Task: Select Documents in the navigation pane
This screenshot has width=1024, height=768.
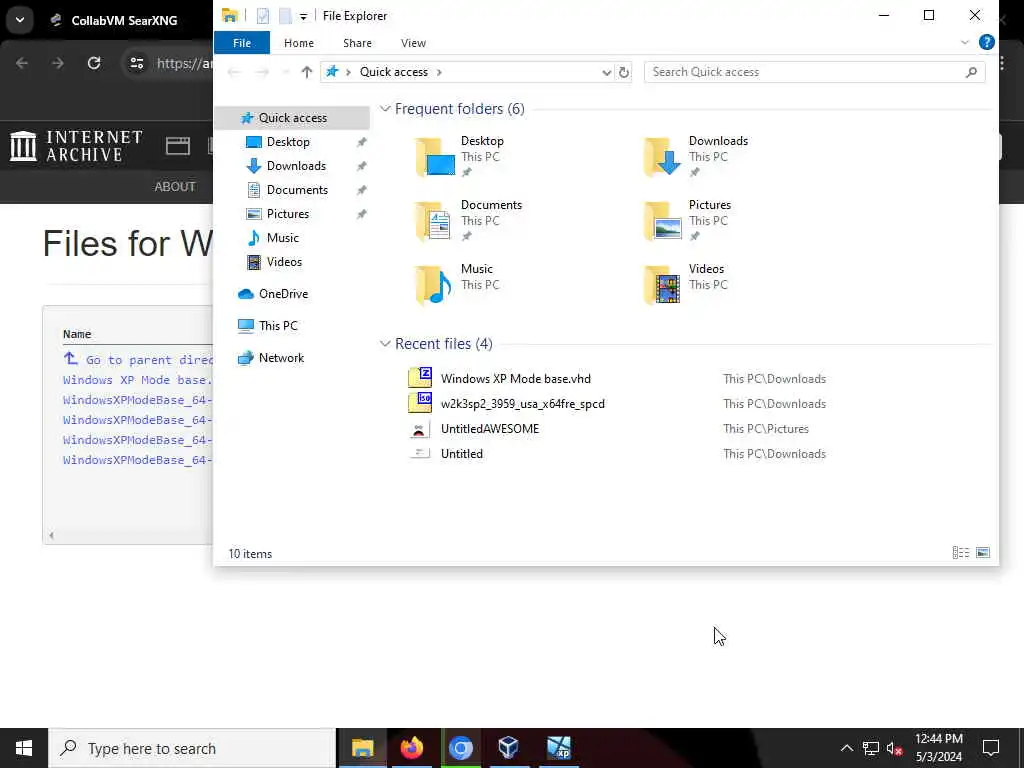Action: click(297, 190)
